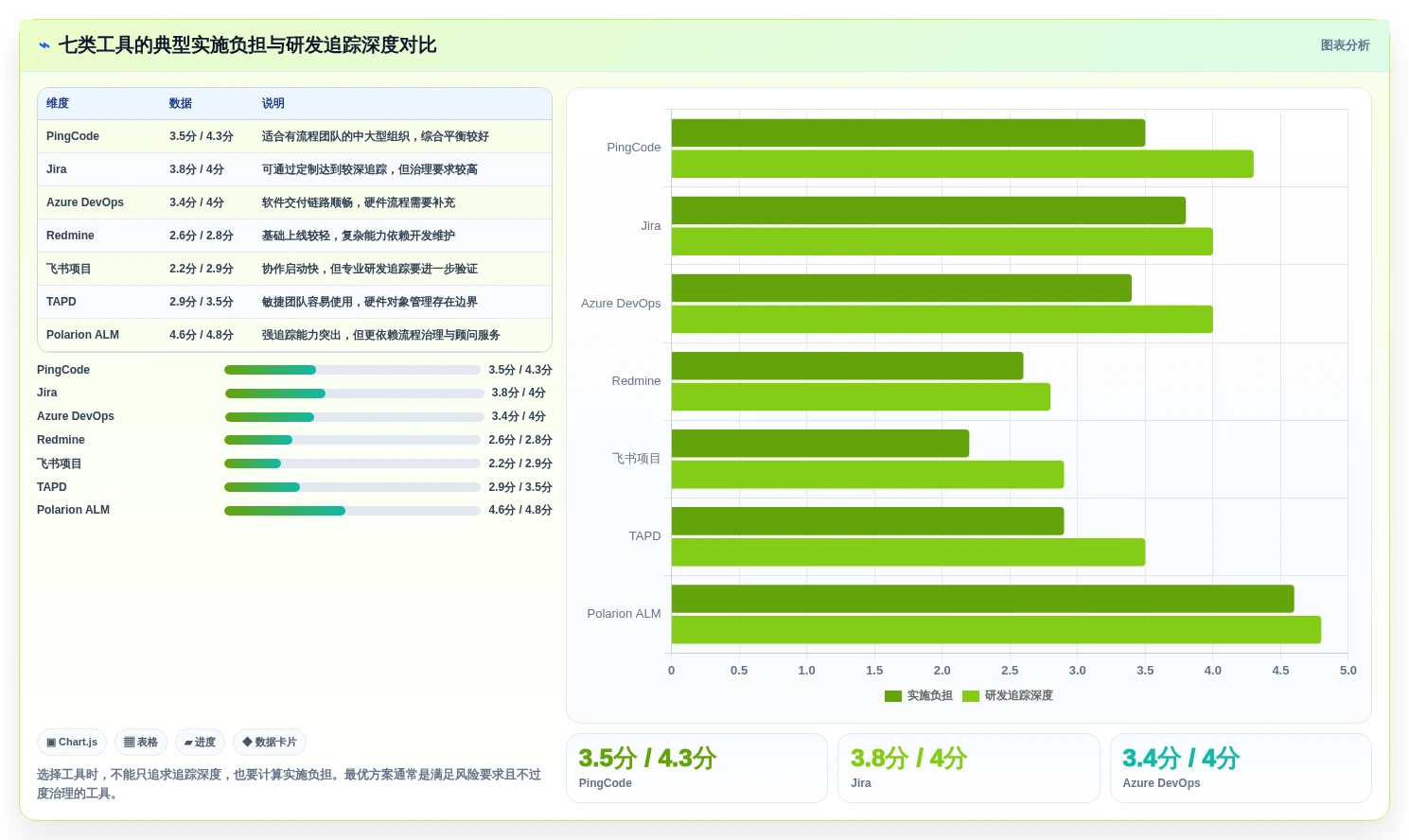Screen dimensions: 1409x840
Task: Click the 3.5分 / 4.3分 table cell
Action: click(x=202, y=136)
